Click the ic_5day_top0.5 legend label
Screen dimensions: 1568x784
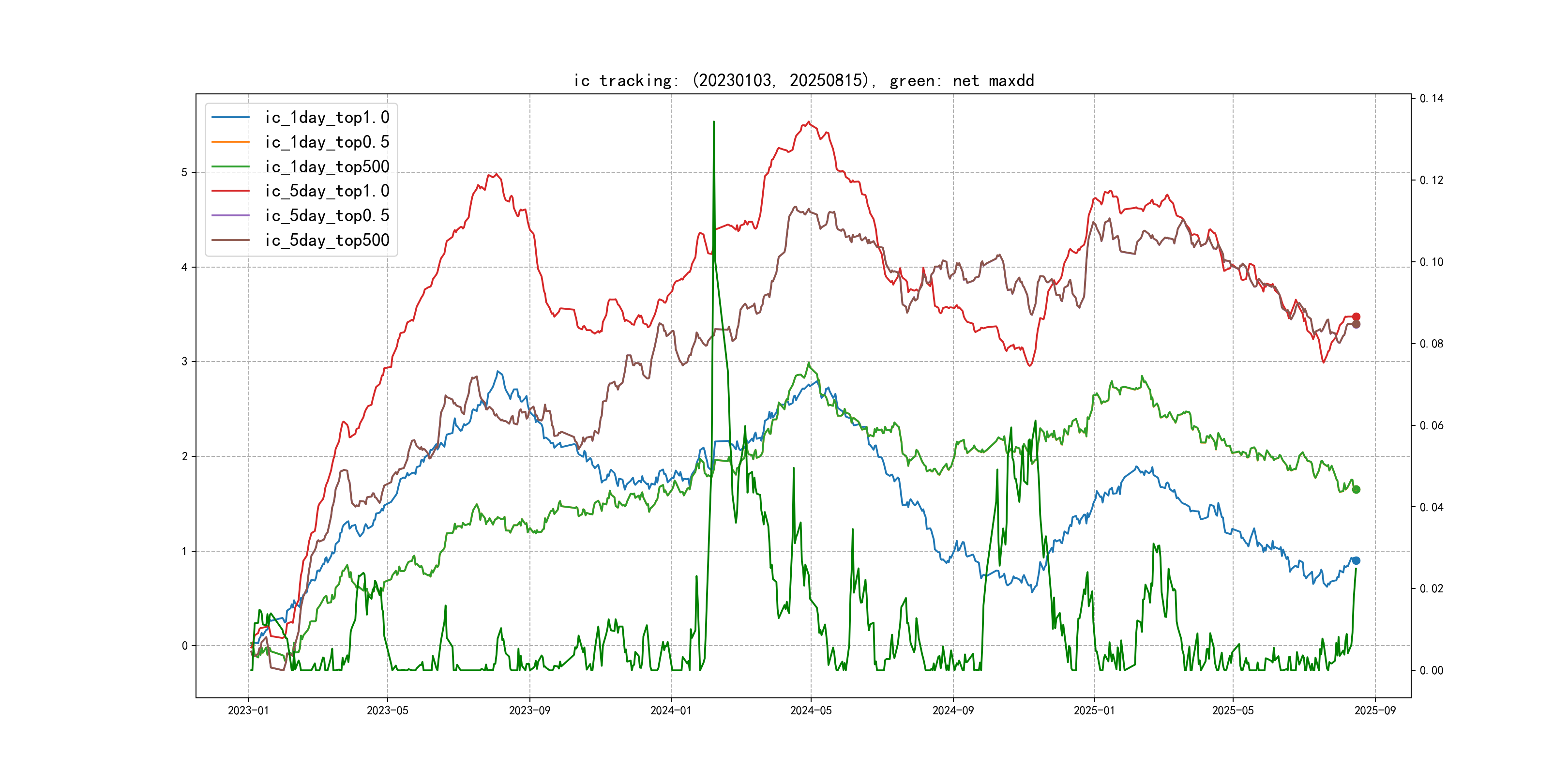327,215
